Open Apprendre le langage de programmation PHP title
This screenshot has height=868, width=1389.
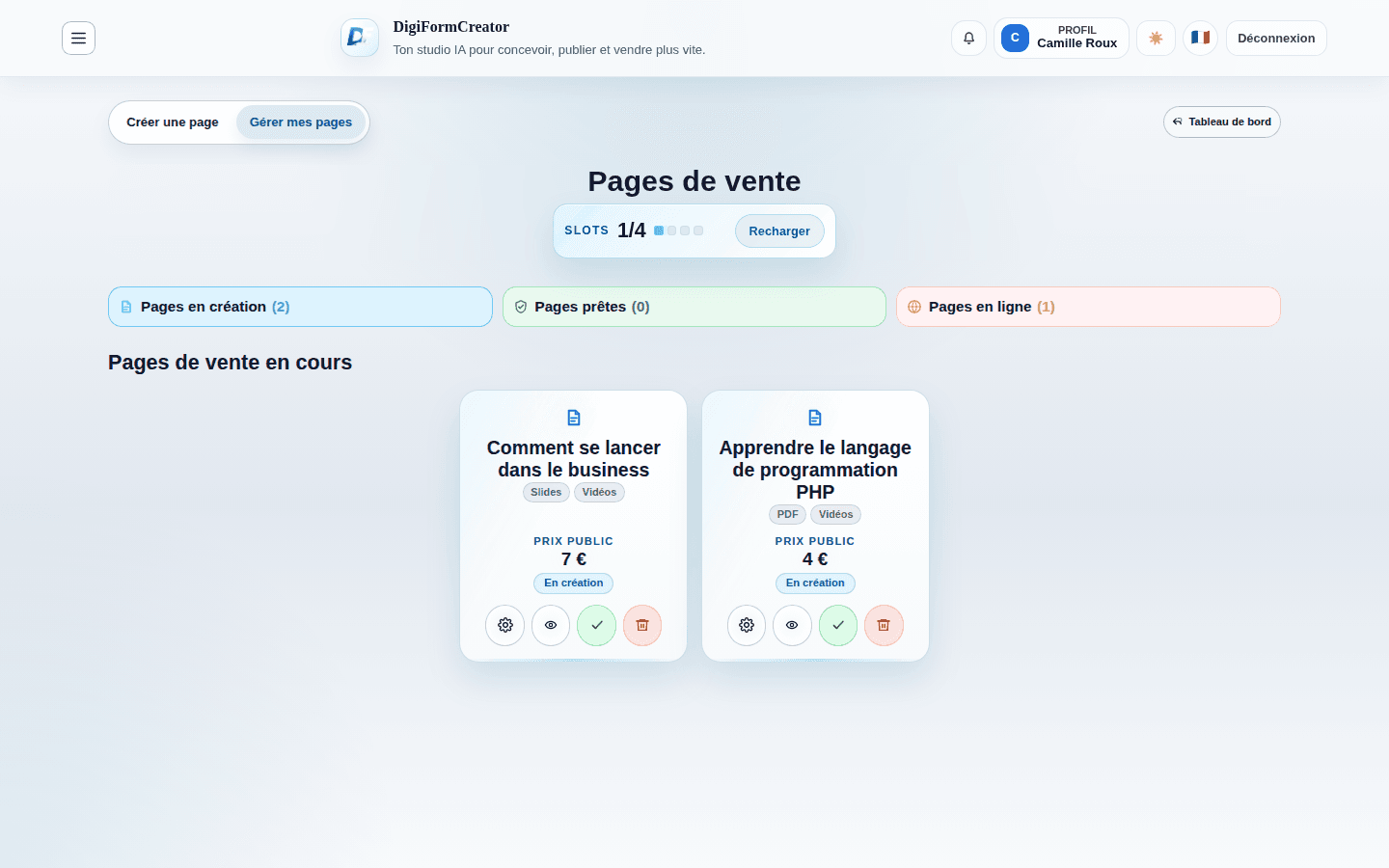coord(815,470)
